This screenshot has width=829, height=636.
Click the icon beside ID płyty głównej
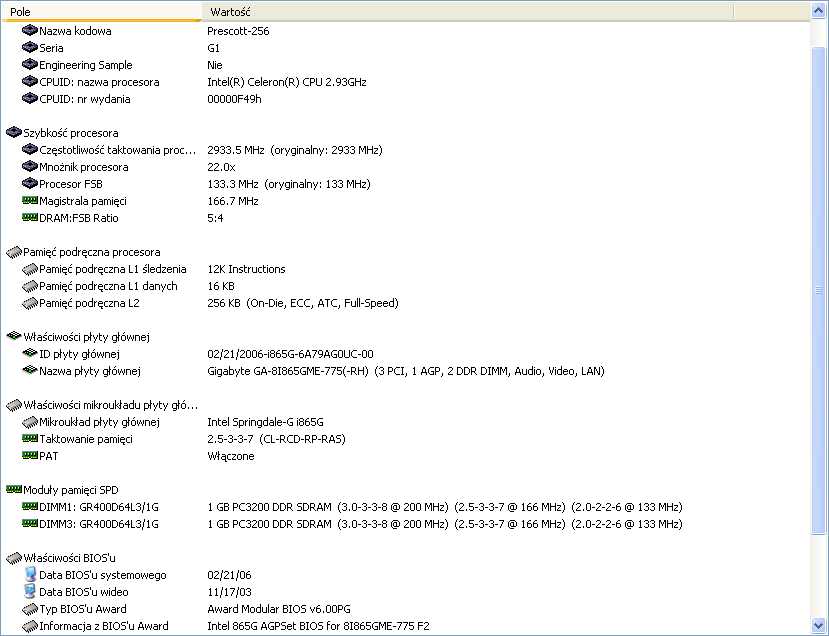coord(30,353)
